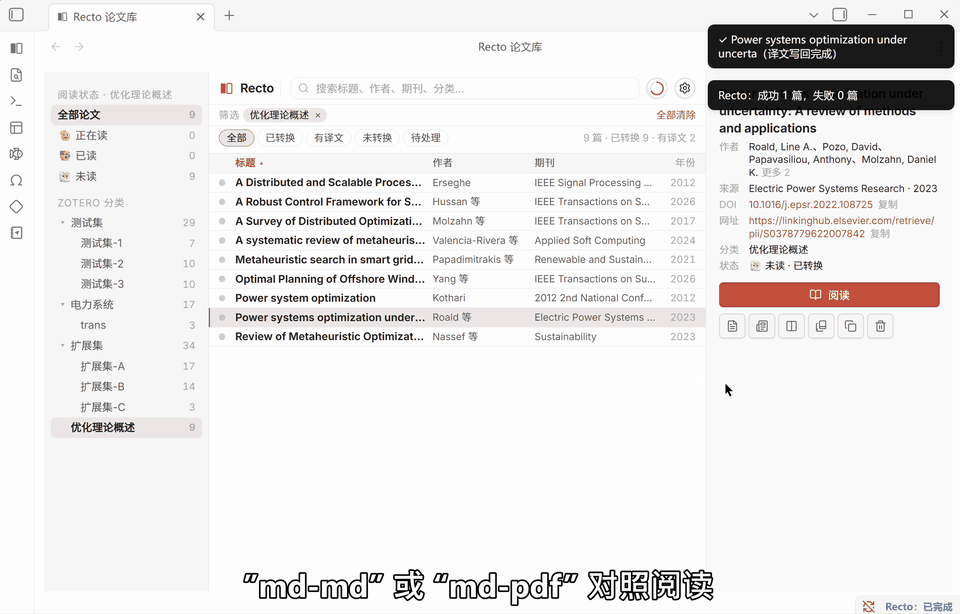Expand 更多 2 authors
Viewport: 960px width, 614px height.
click(x=776, y=173)
